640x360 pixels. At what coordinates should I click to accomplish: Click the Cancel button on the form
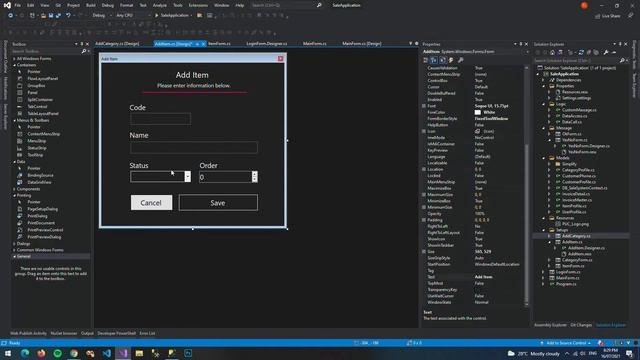(151, 202)
